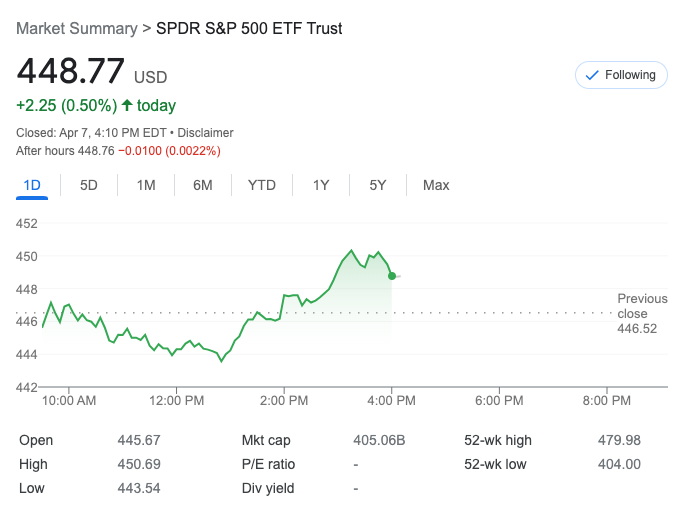Viewport: 686px width, 509px height.
Task: Select the 1D time range tab
Action: click(32, 185)
